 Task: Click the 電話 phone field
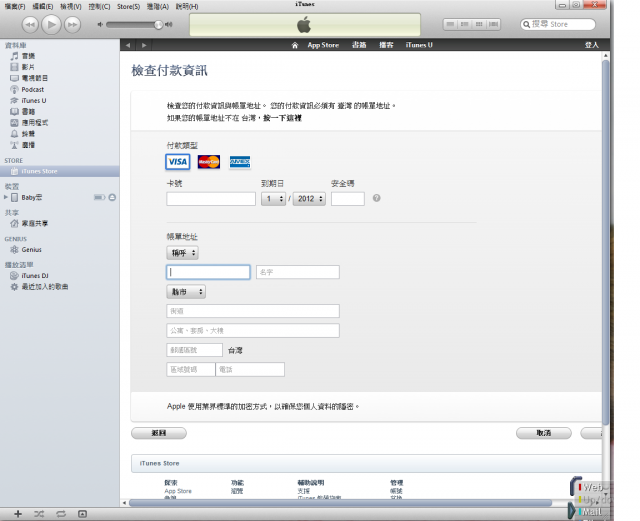pyautogui.click(x=250, y=370)
